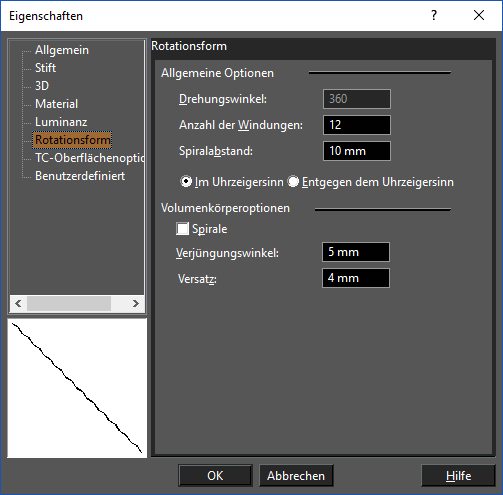Click the Rotationsform page title

(x=189, y=46)
